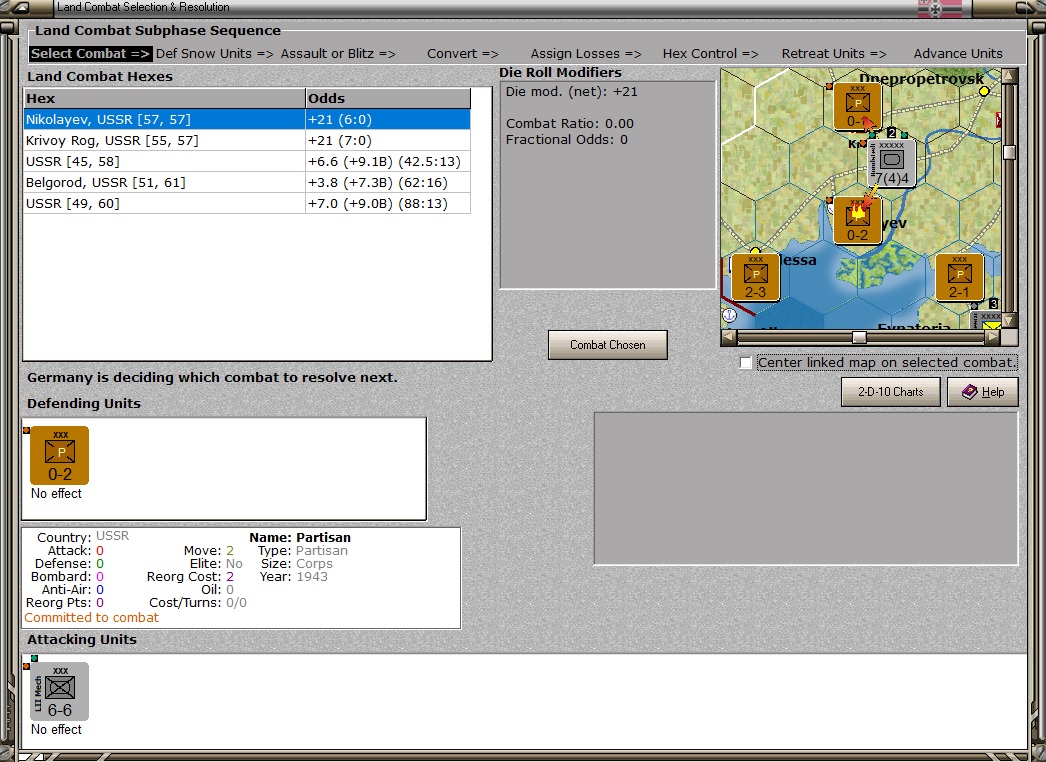Click the Def Snow Units subphase step

pos(215,53)
